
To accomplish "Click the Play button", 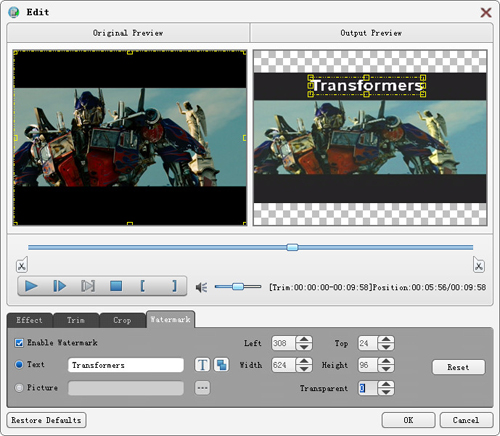I will click(x=31, y=286).
